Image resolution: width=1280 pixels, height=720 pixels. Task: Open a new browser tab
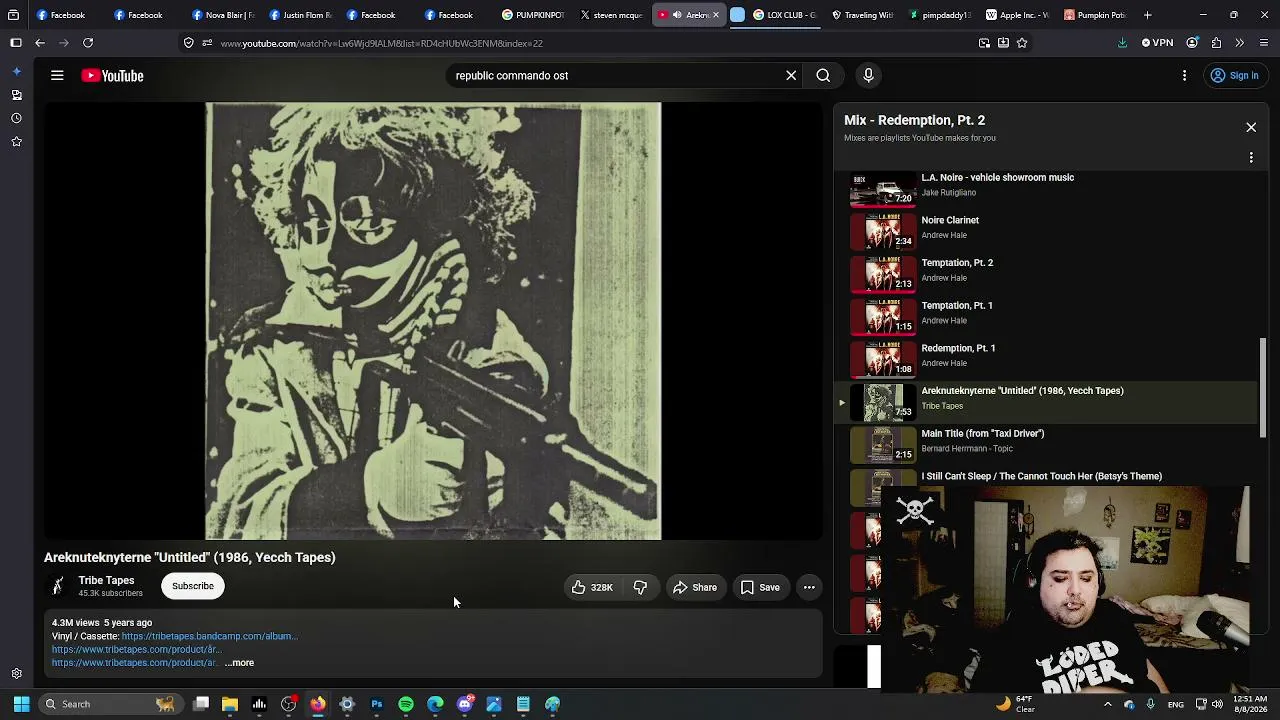pyautogui.click(x=1148, y=15)
